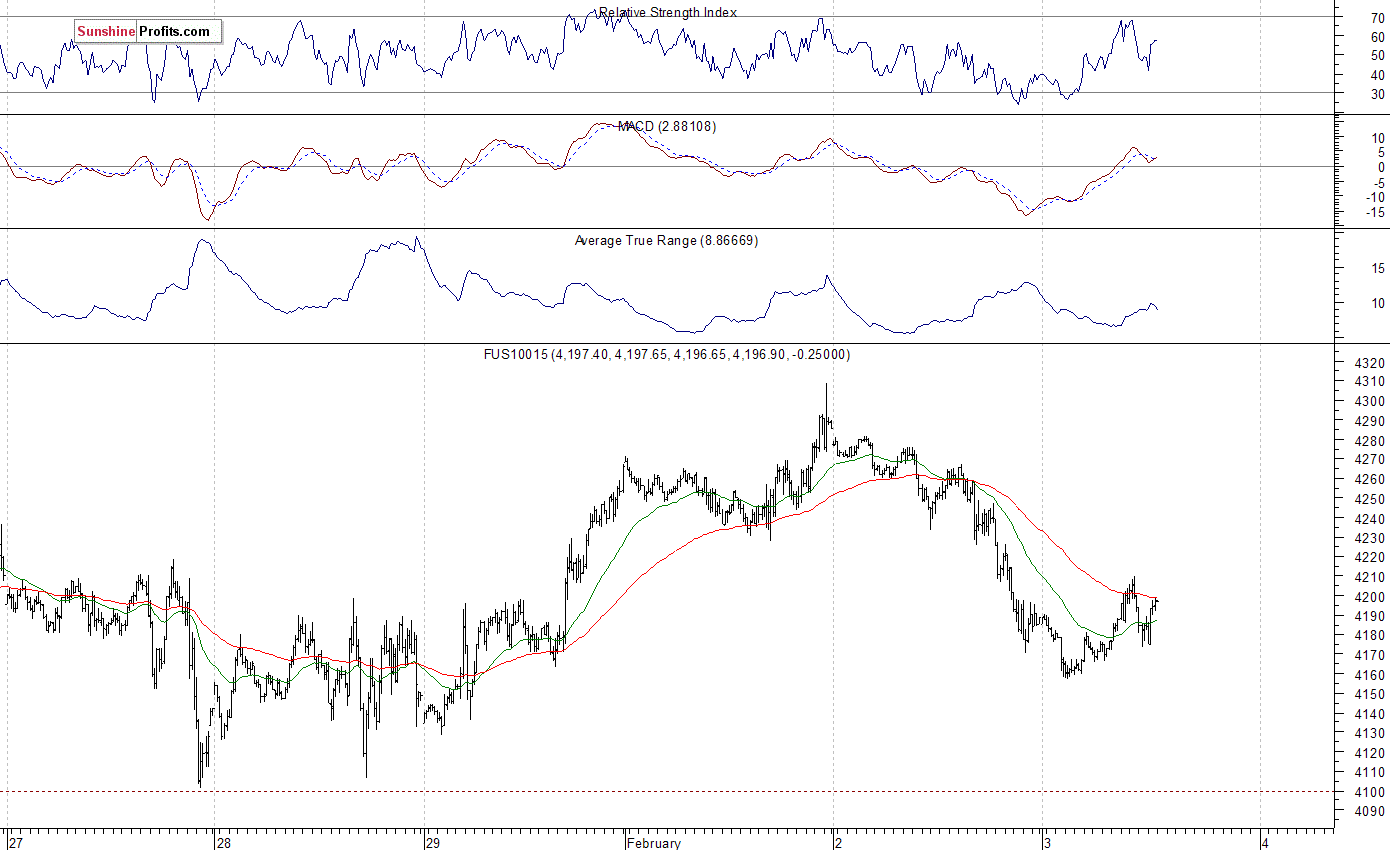This screenshot has height=850, width=1390.
Task: Click the 40 level on RSI axis
Action: point(1378,75)
